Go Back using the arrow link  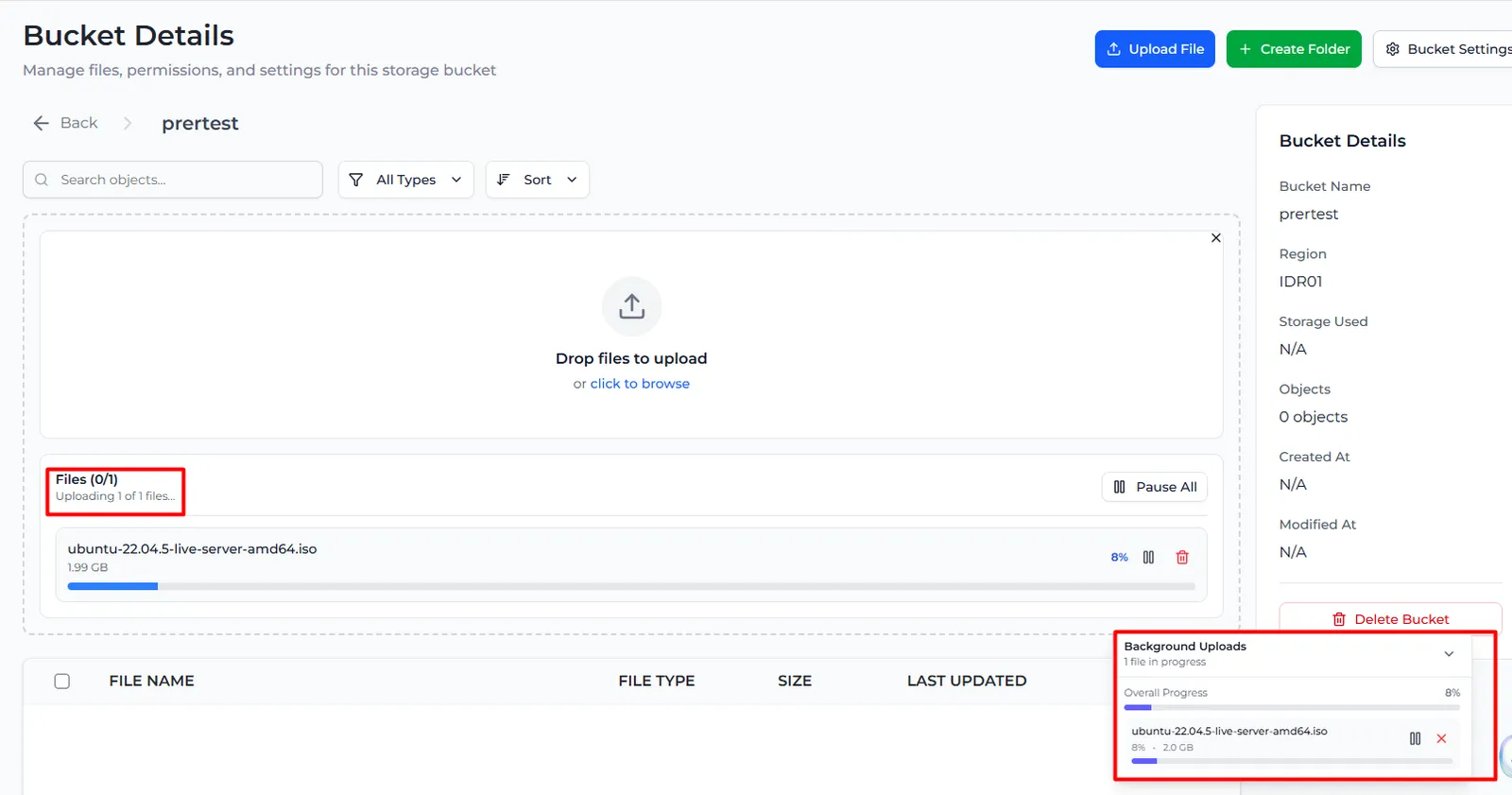[x=66, y=123]
